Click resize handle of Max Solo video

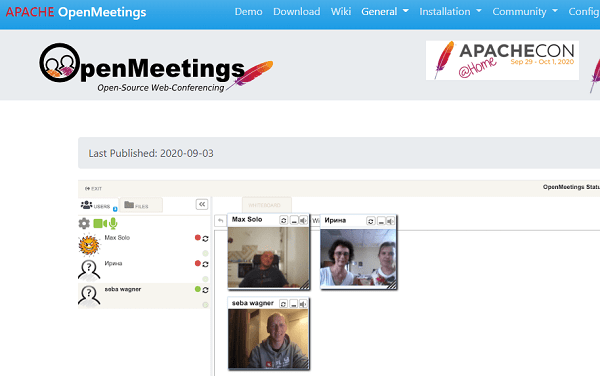(x=304, y=284)
